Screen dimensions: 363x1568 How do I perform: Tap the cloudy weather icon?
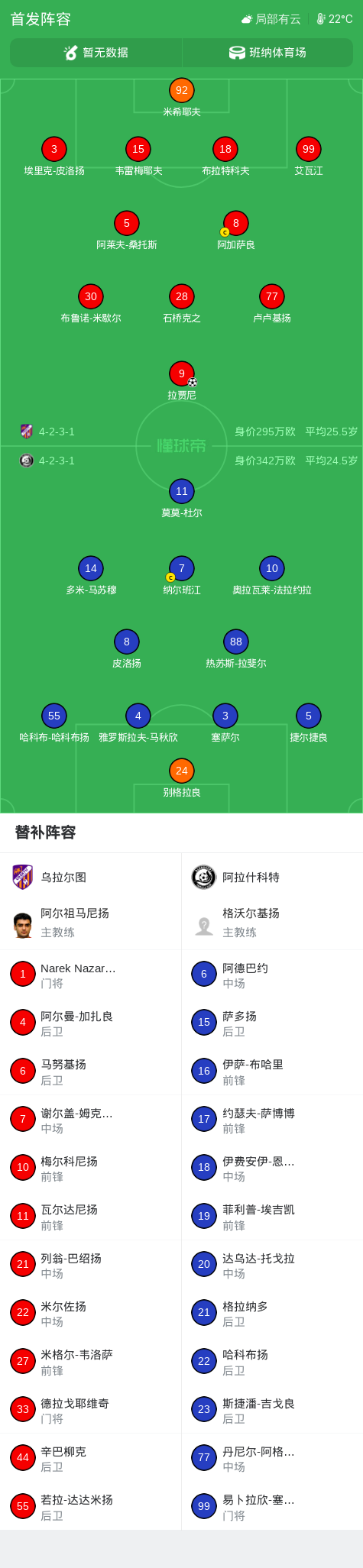247,19
